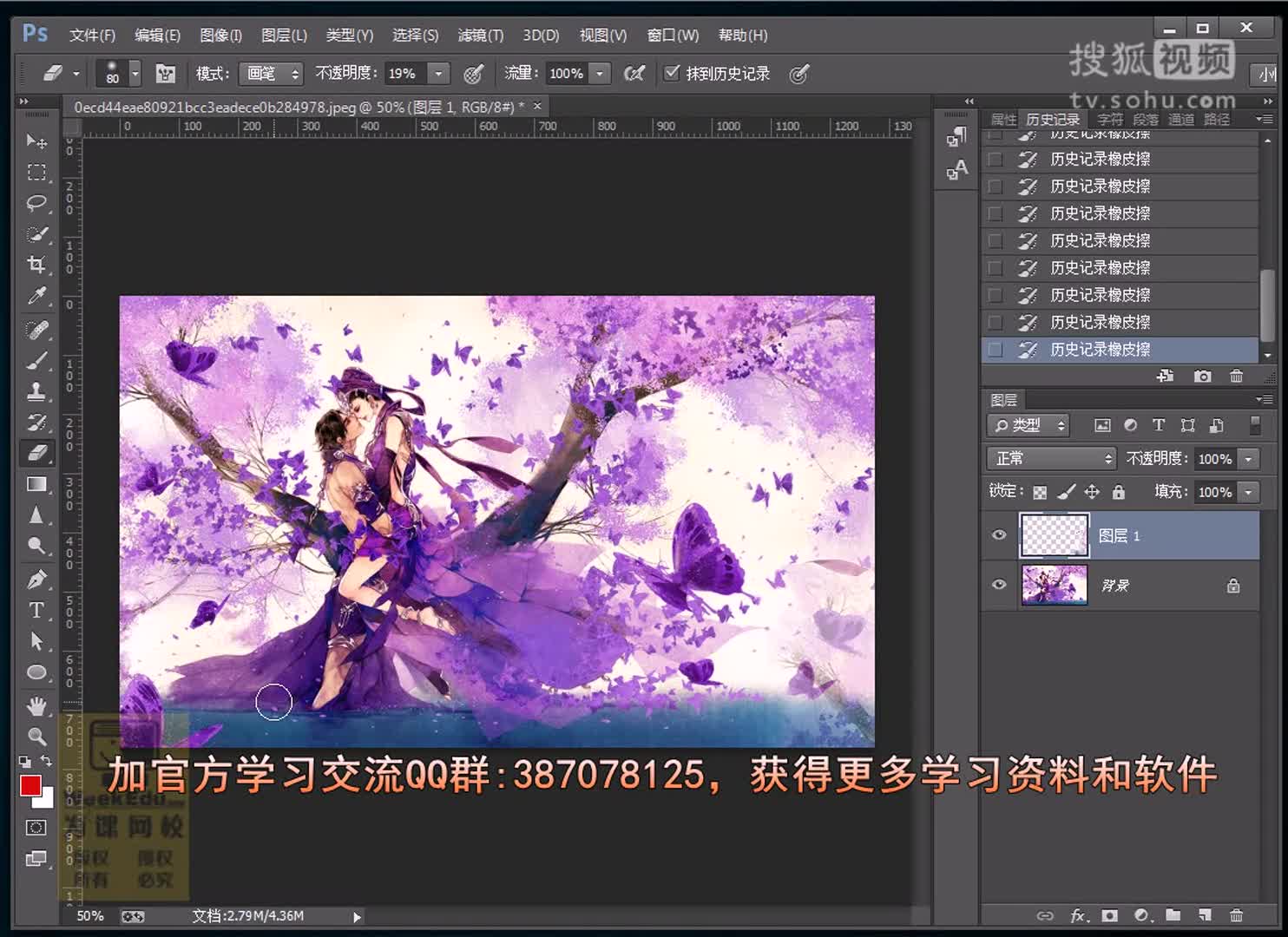This screenshot has width=1288, height=937.
Task: Select the Clone Stamp tool
Action: (x=36, y=391)
